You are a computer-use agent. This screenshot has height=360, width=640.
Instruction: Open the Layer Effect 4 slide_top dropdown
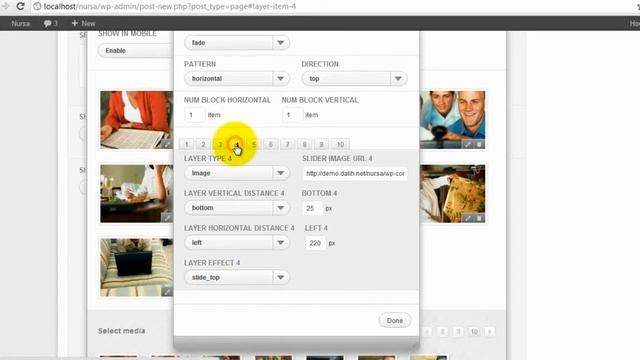click(237, 277)
